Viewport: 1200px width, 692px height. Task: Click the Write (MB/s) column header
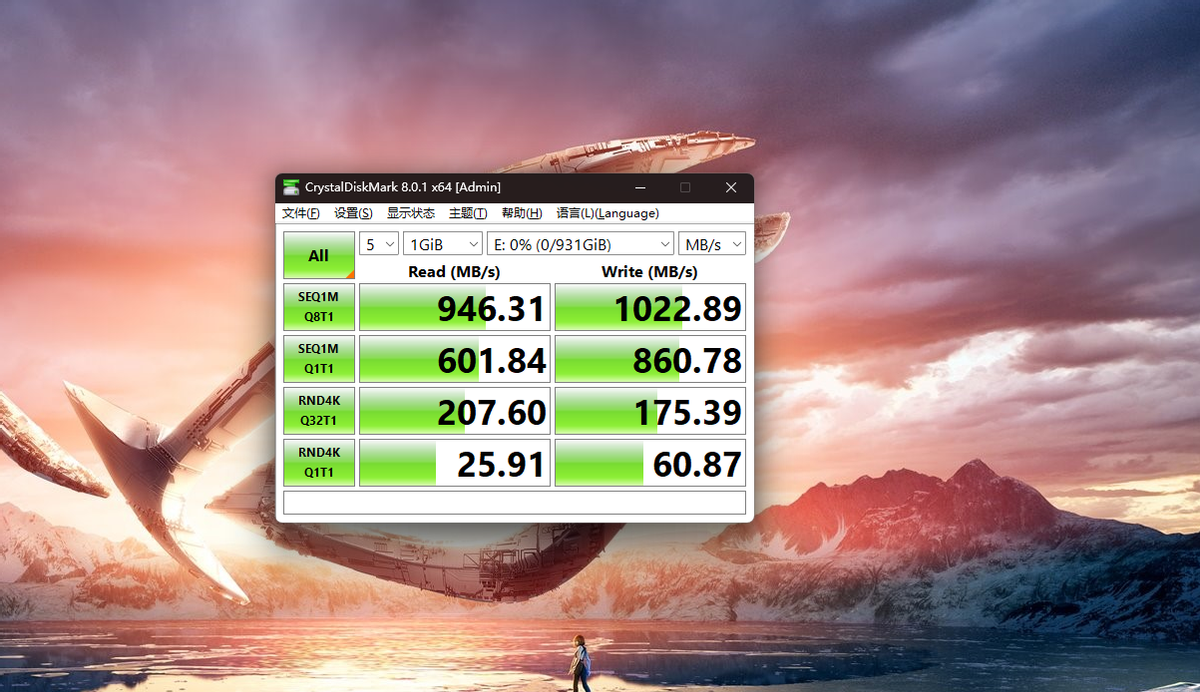pyautogui.click(x=650, y=272)
